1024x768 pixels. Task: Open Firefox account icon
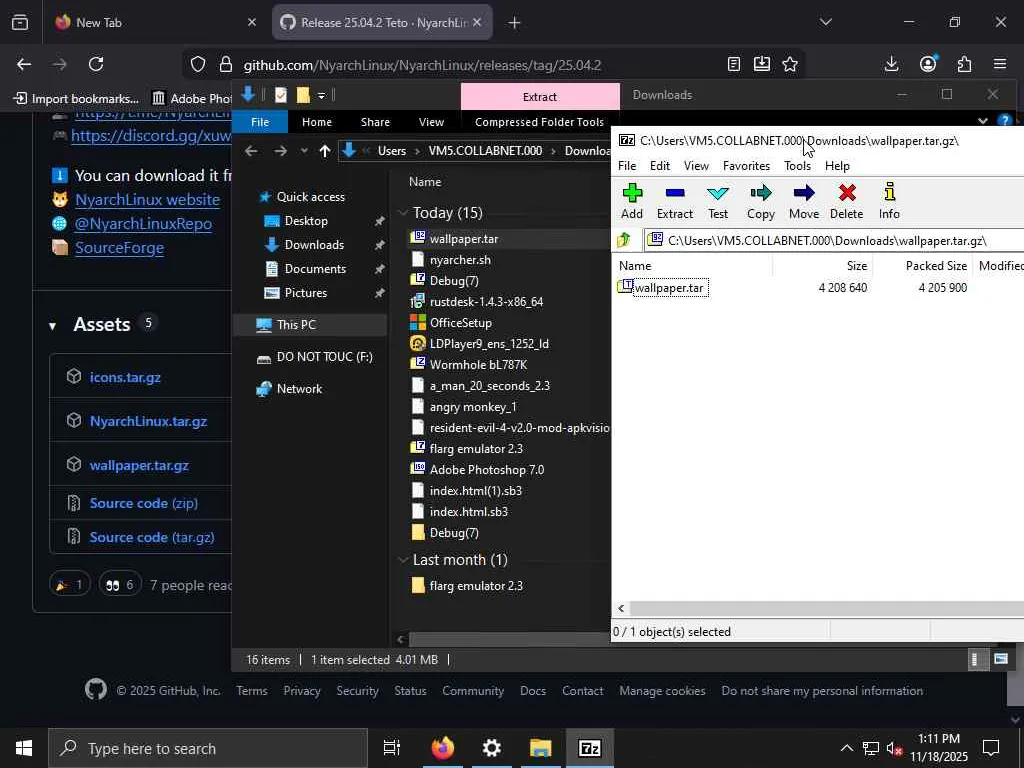928,63
